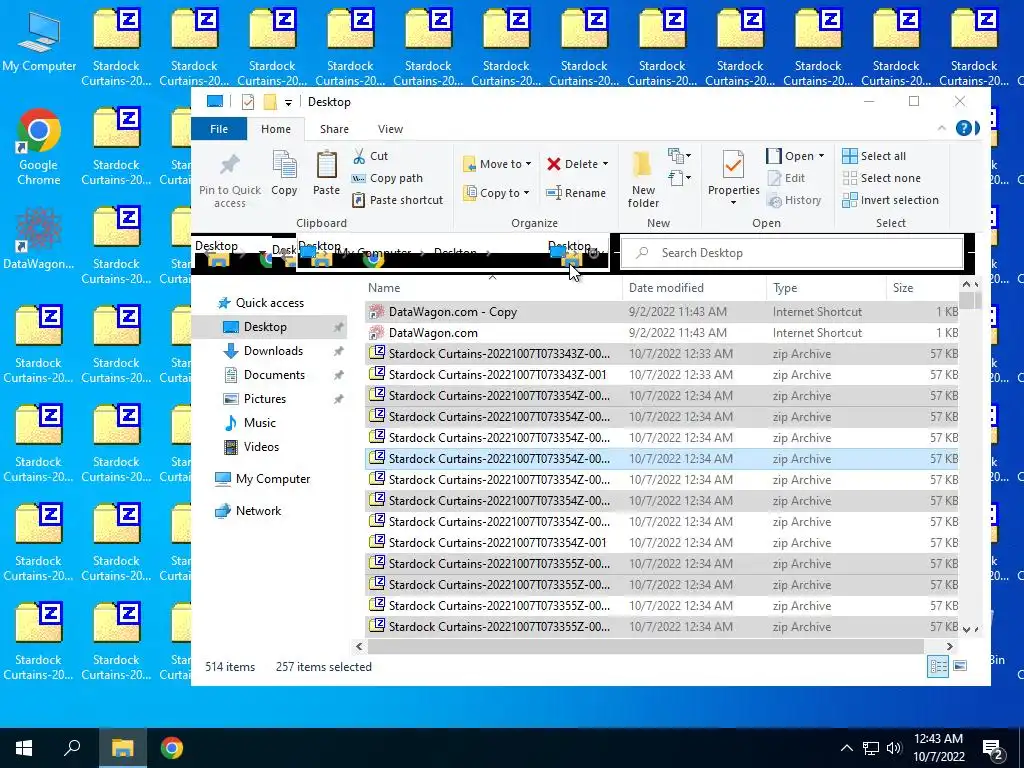Open Music in the navigation pane
Screen dimensions: 1024x768
tap(259, 423)
